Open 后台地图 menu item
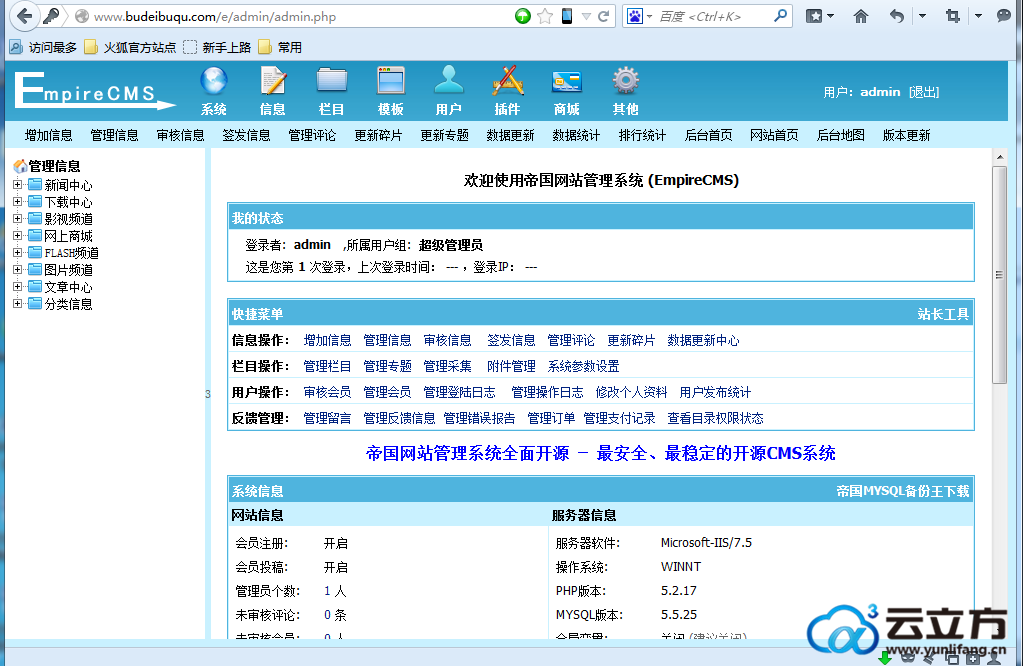 tap(841, 135)
